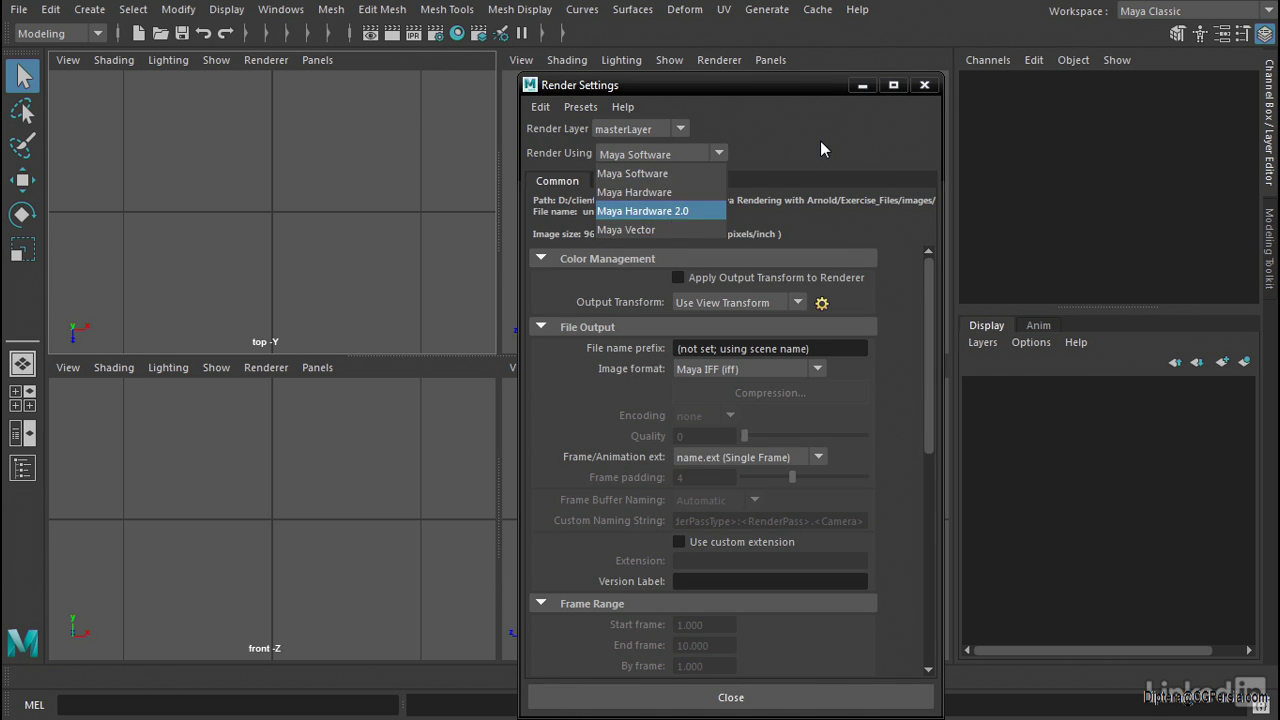This screenshot has height=720, width=1280.
Task: Click the File name prefix field
Action: [770, 348]
